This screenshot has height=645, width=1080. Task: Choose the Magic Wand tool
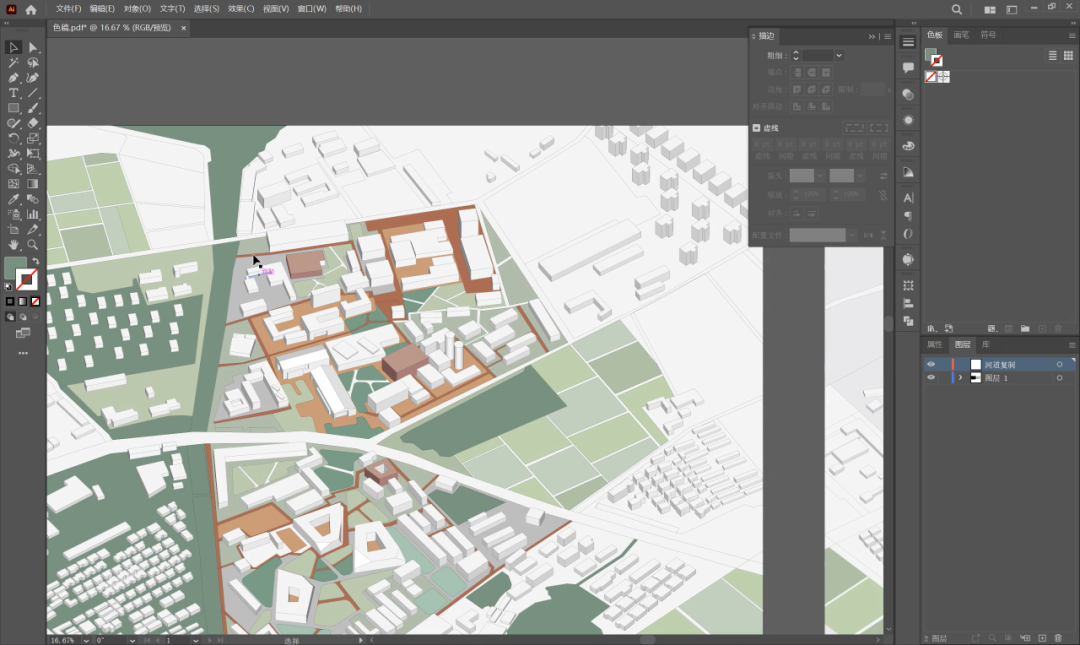coord(13,63)
